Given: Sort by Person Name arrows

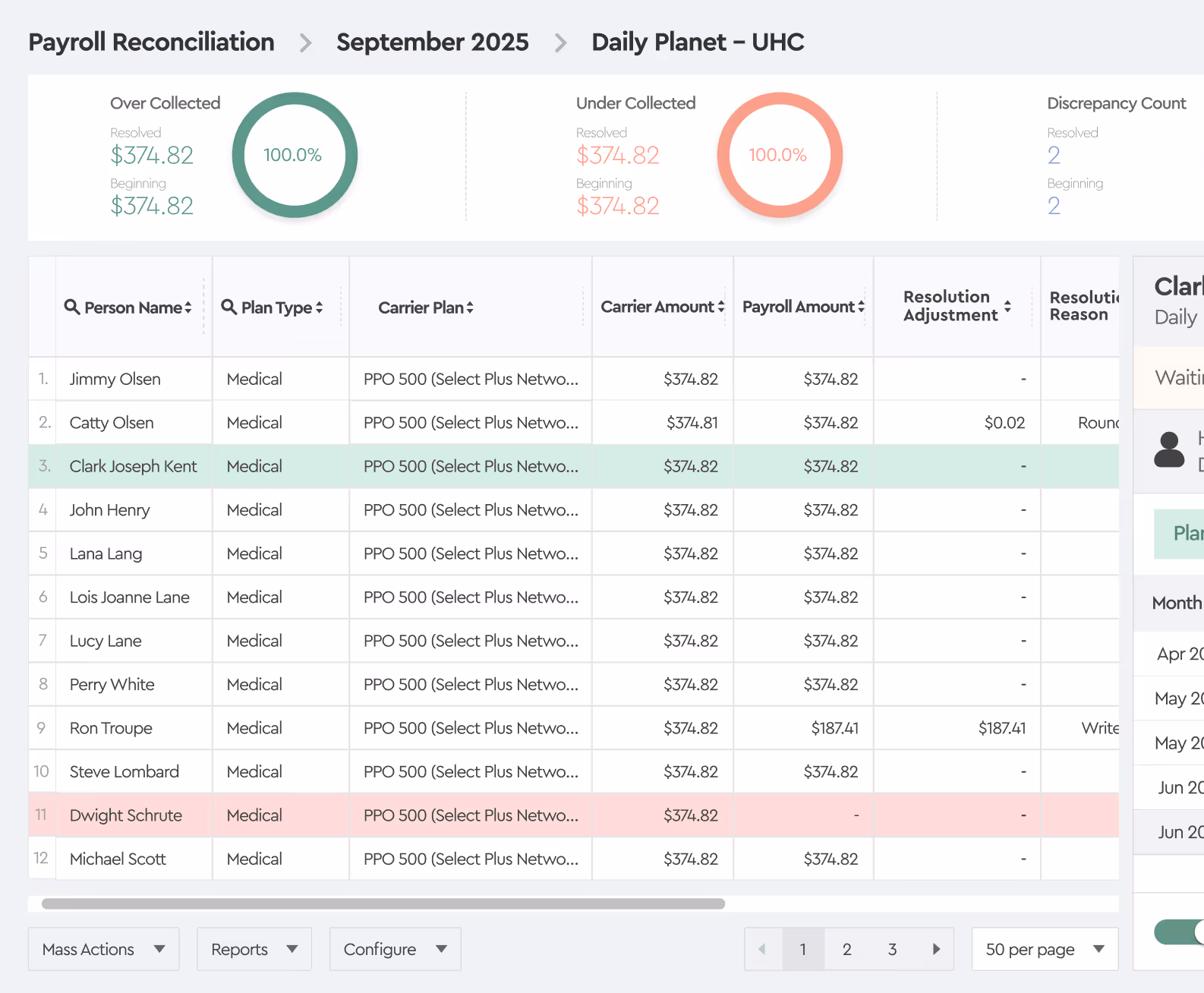Looking at the screenshot, I should 188,307.
